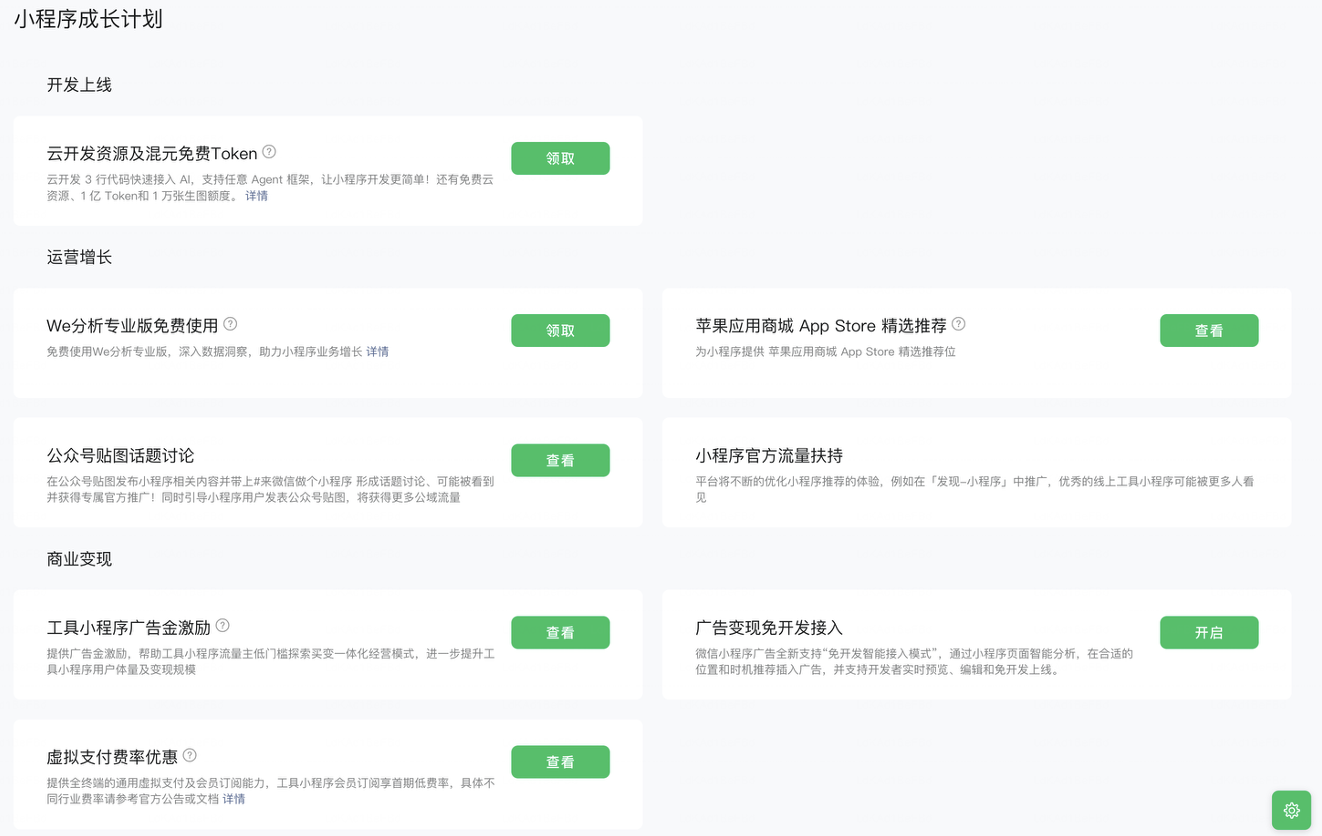This screenshot has width=1322, height=836.
Task: Click help icon next to 工具小程序广告金激励
Action: pos(223,626)
